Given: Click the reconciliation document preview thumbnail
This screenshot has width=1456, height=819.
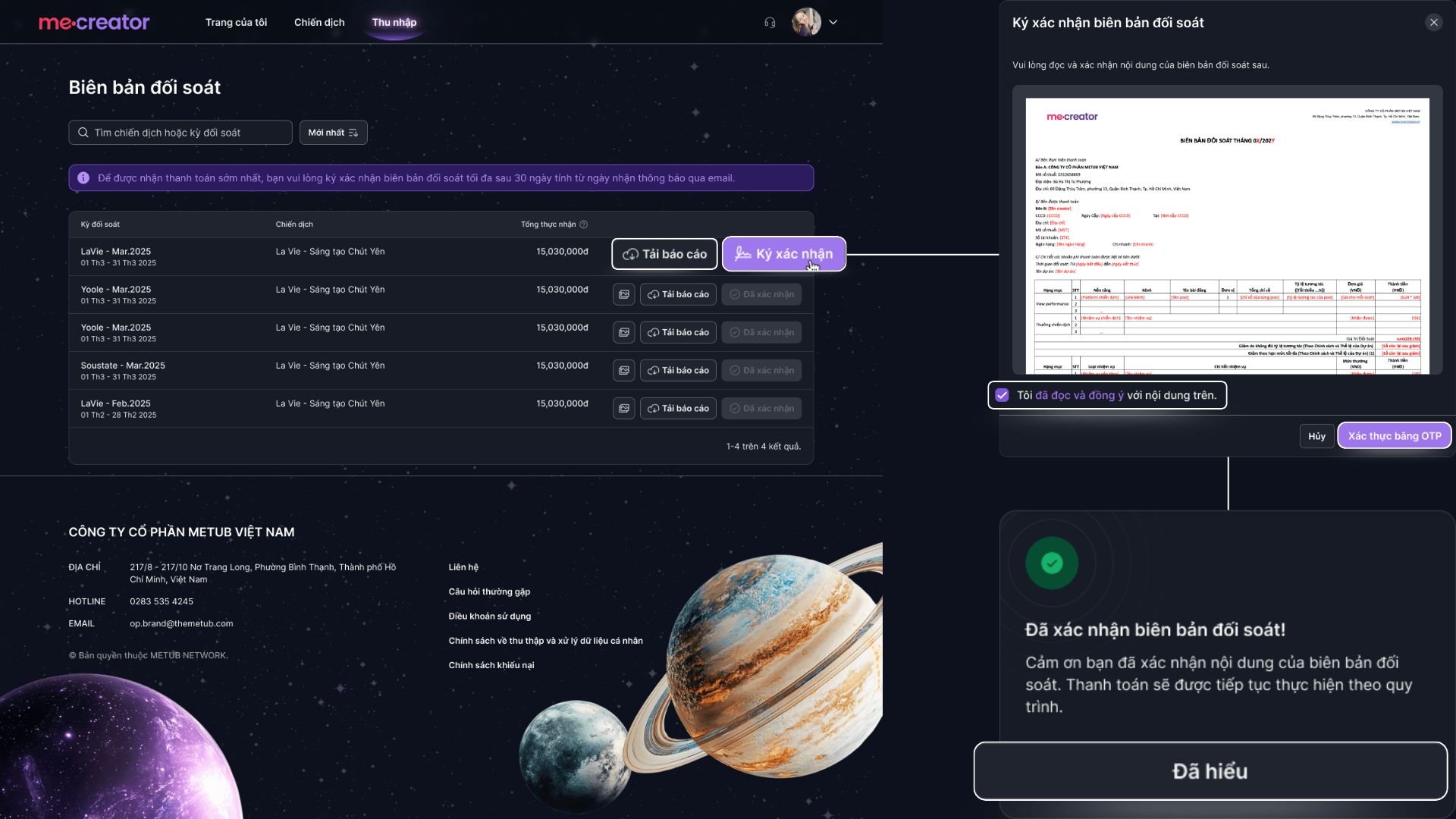Looking at the screenshot, I should coord(1227,235).
